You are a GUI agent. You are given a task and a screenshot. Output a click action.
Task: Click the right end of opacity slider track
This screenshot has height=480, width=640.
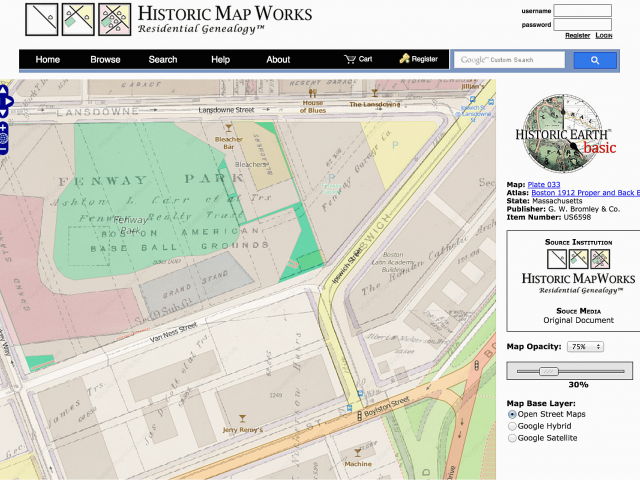click(622, 371)
